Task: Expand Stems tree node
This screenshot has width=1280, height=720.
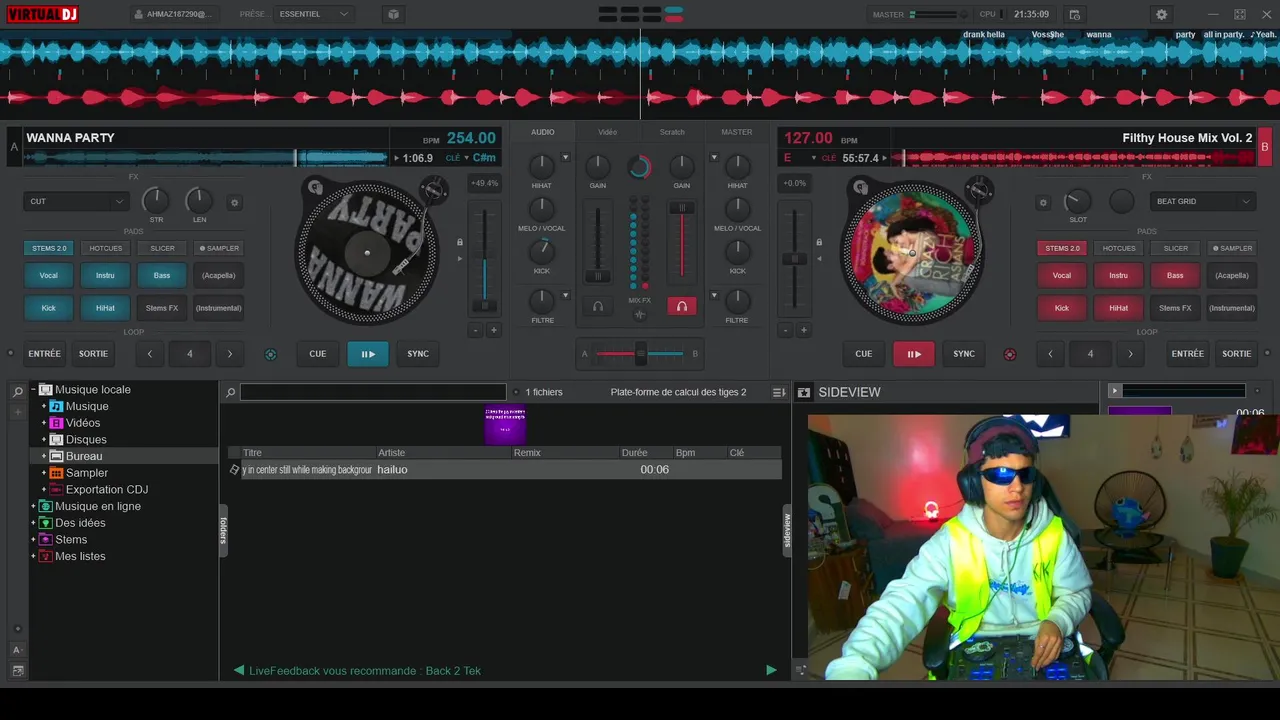Action: (33, 540)
